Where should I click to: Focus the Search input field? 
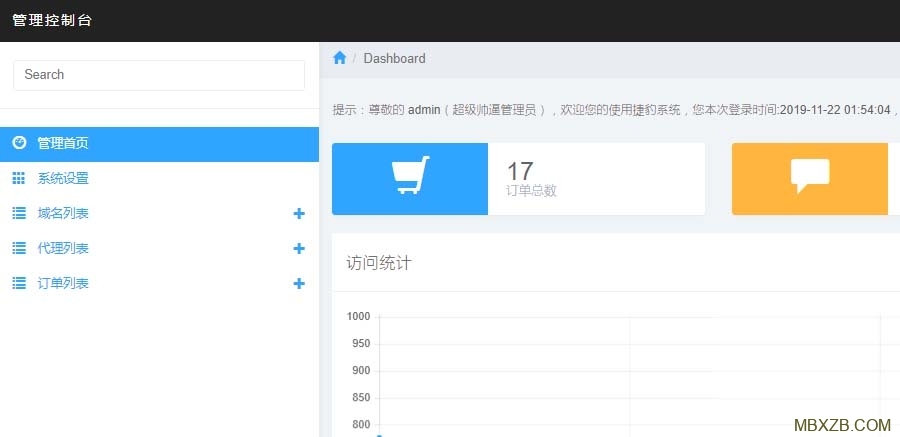(x=159, y=75)
